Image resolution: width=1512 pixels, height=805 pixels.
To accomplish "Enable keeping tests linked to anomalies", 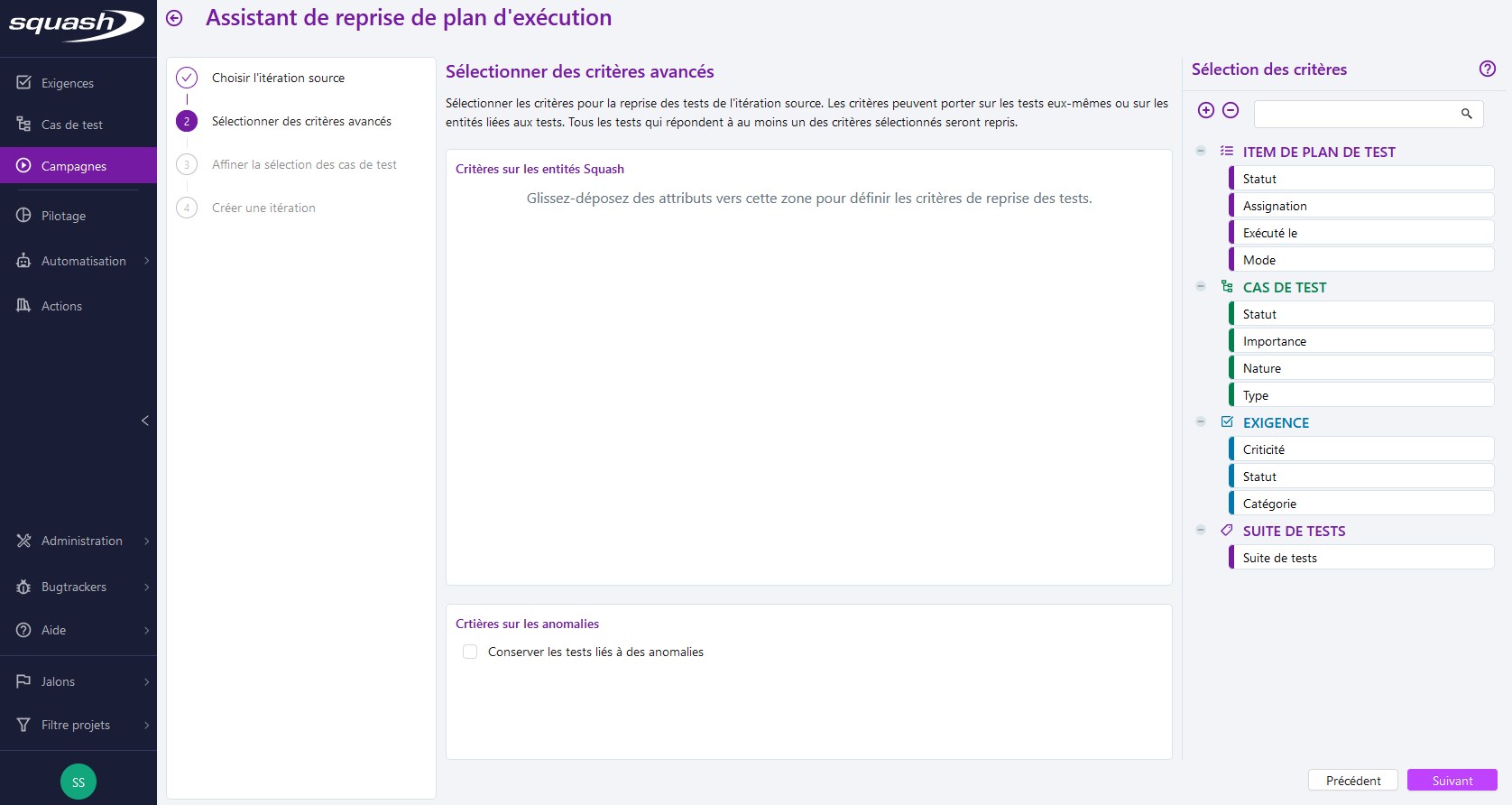I will (470, 652).
